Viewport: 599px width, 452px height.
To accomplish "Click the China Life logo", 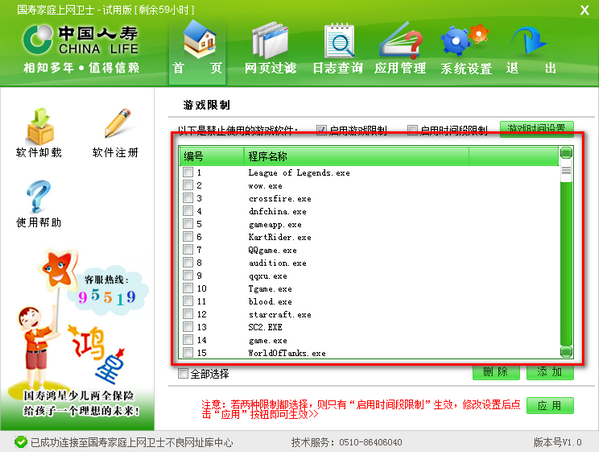I will click(x=80, y=39).
